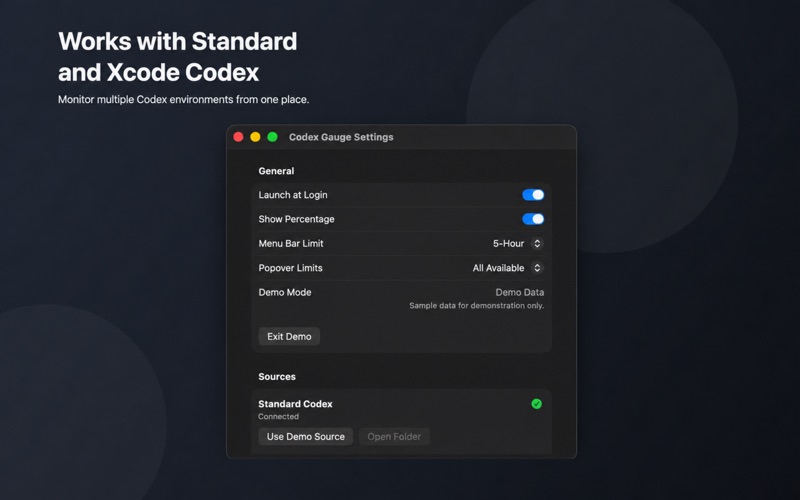Open the Menu Bar Limit 5-Hour dropdown
Image resolution: width=800 pixels, height=500 pixels.
pos(518,243)
